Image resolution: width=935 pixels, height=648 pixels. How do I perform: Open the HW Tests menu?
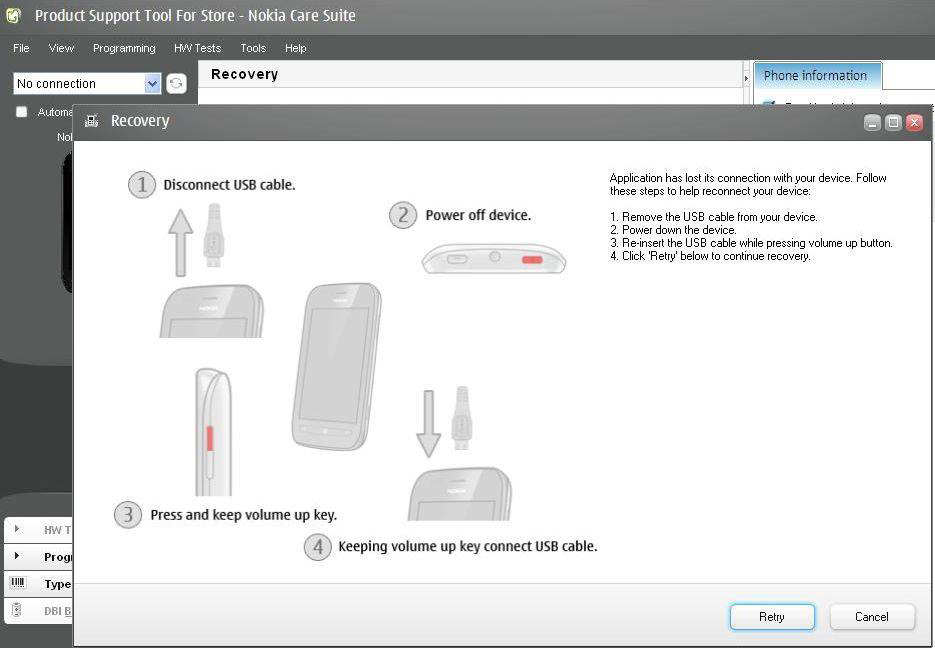pos(197,48)
